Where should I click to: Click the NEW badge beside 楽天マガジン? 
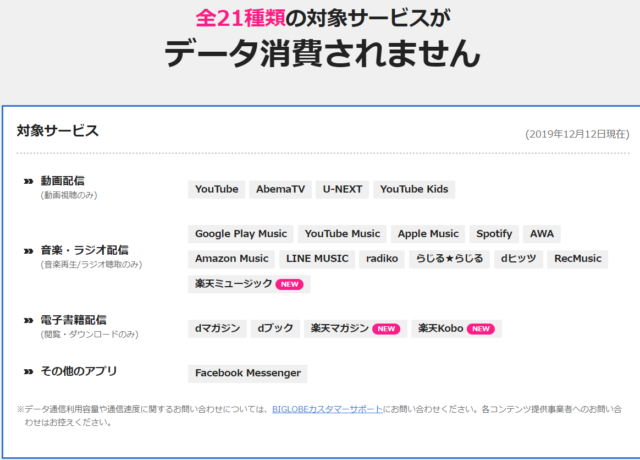tap(386, 329)
